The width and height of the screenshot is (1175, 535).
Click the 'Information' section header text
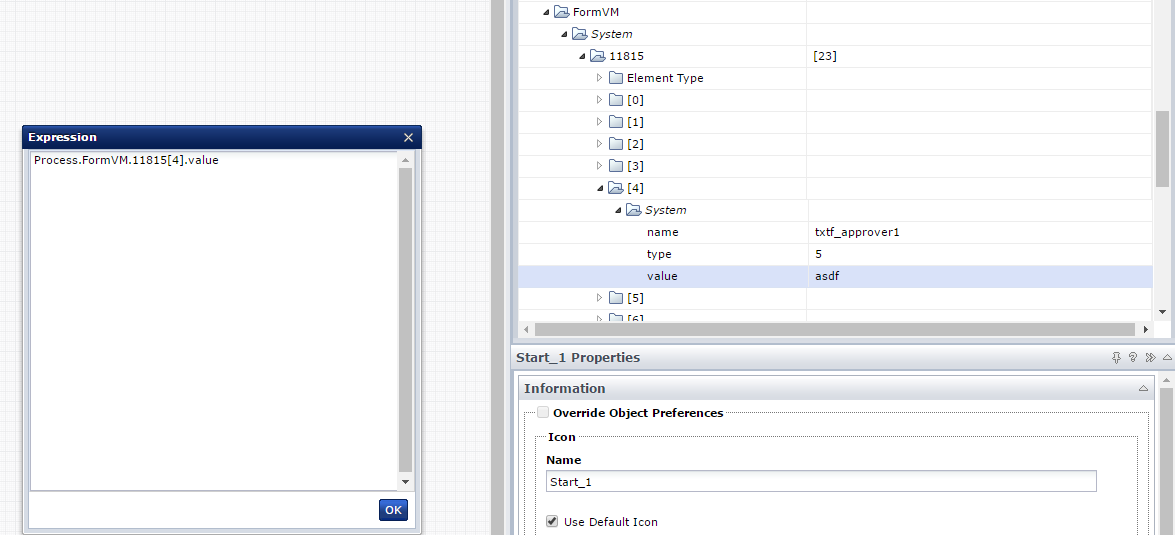pos(565,388)
